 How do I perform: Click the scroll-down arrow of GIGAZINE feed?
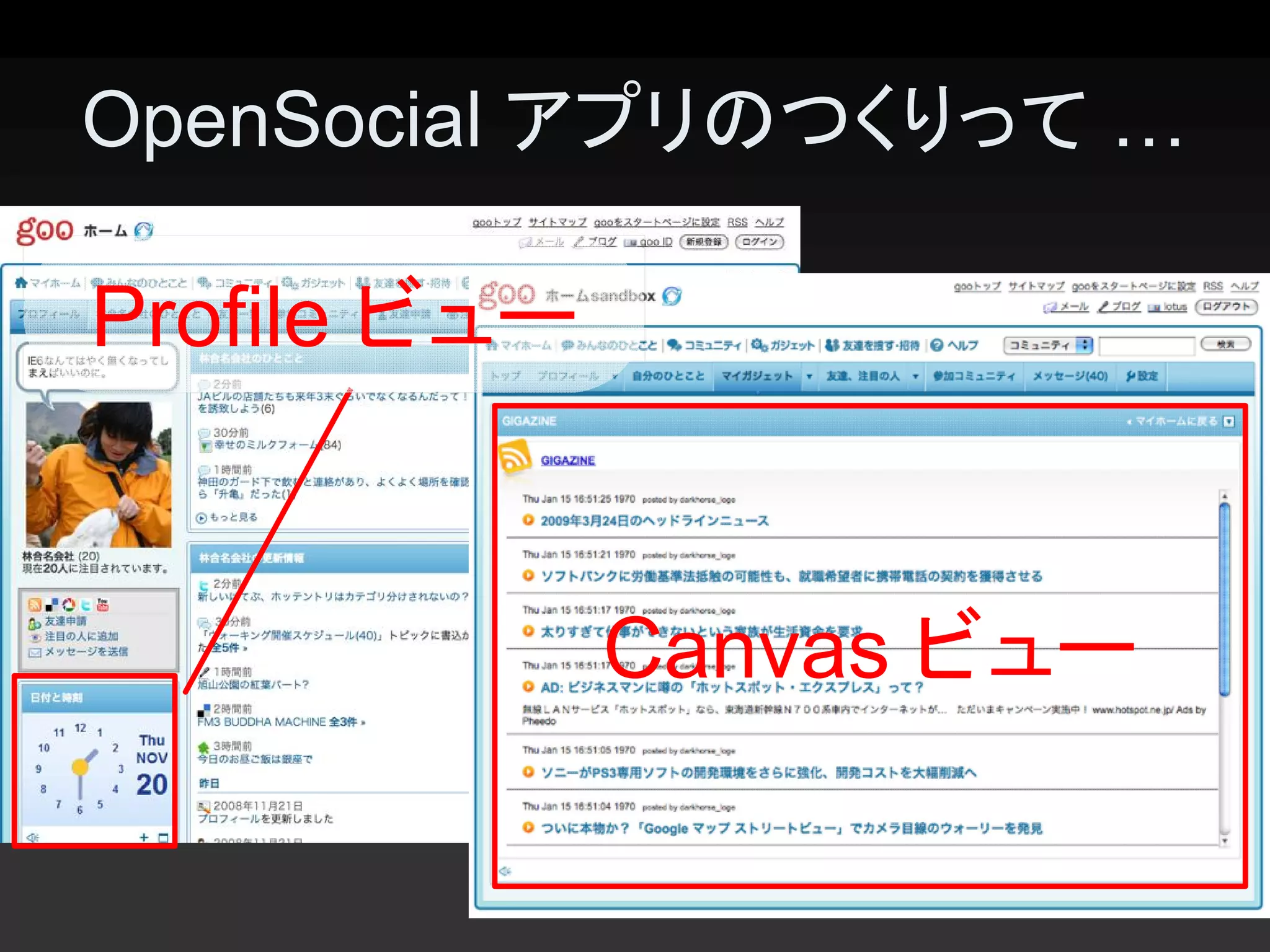[x=1225, y=841]
